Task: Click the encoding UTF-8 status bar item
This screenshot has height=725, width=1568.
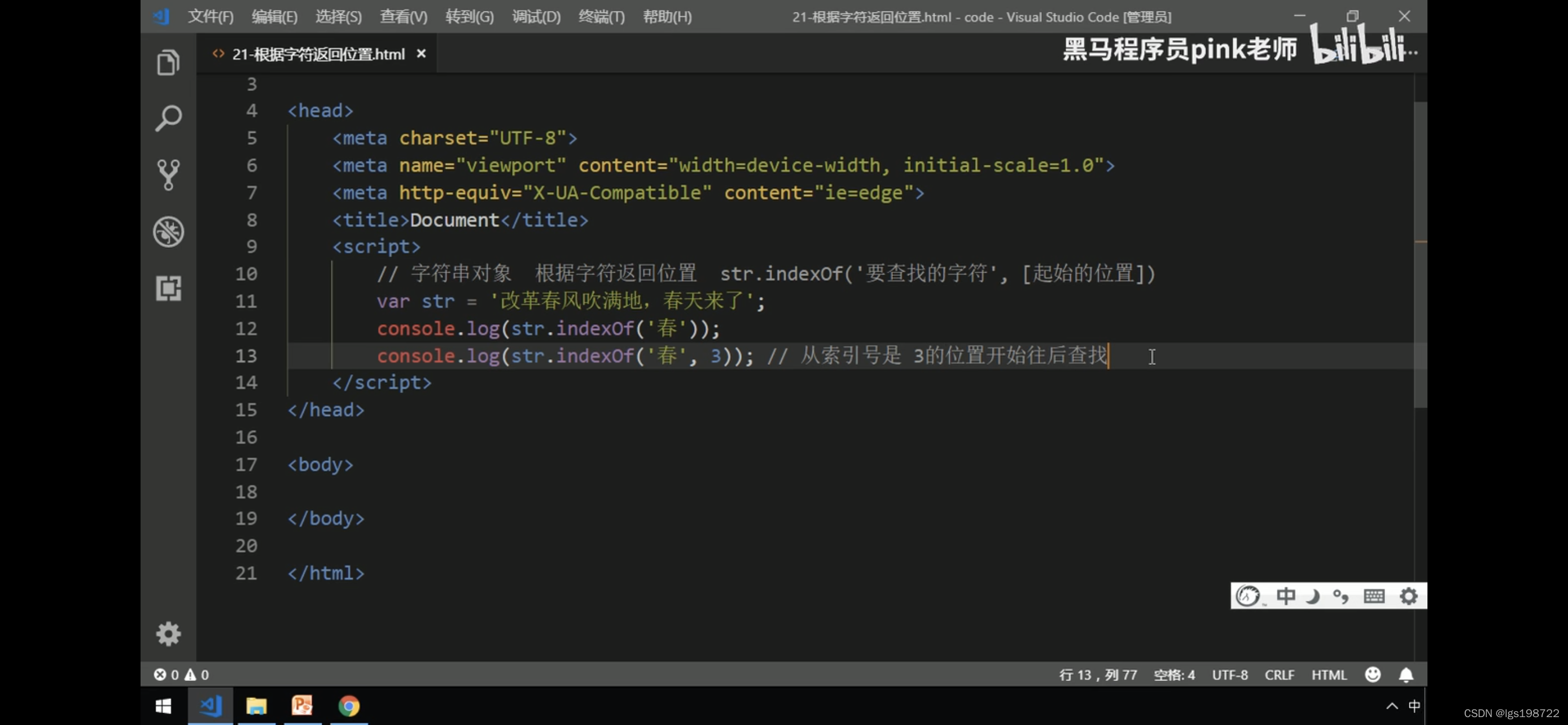Action: coord(1232,674)
